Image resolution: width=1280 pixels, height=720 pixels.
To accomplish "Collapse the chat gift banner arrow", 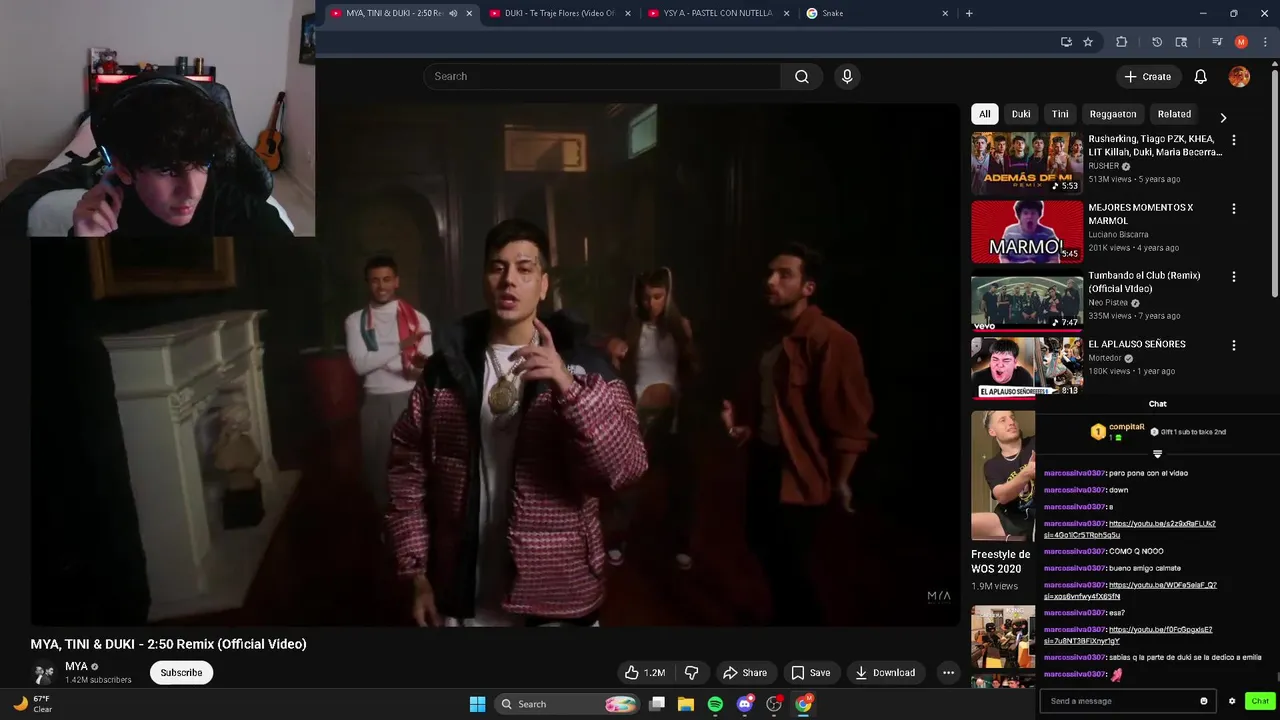I will pos(1157,454).
